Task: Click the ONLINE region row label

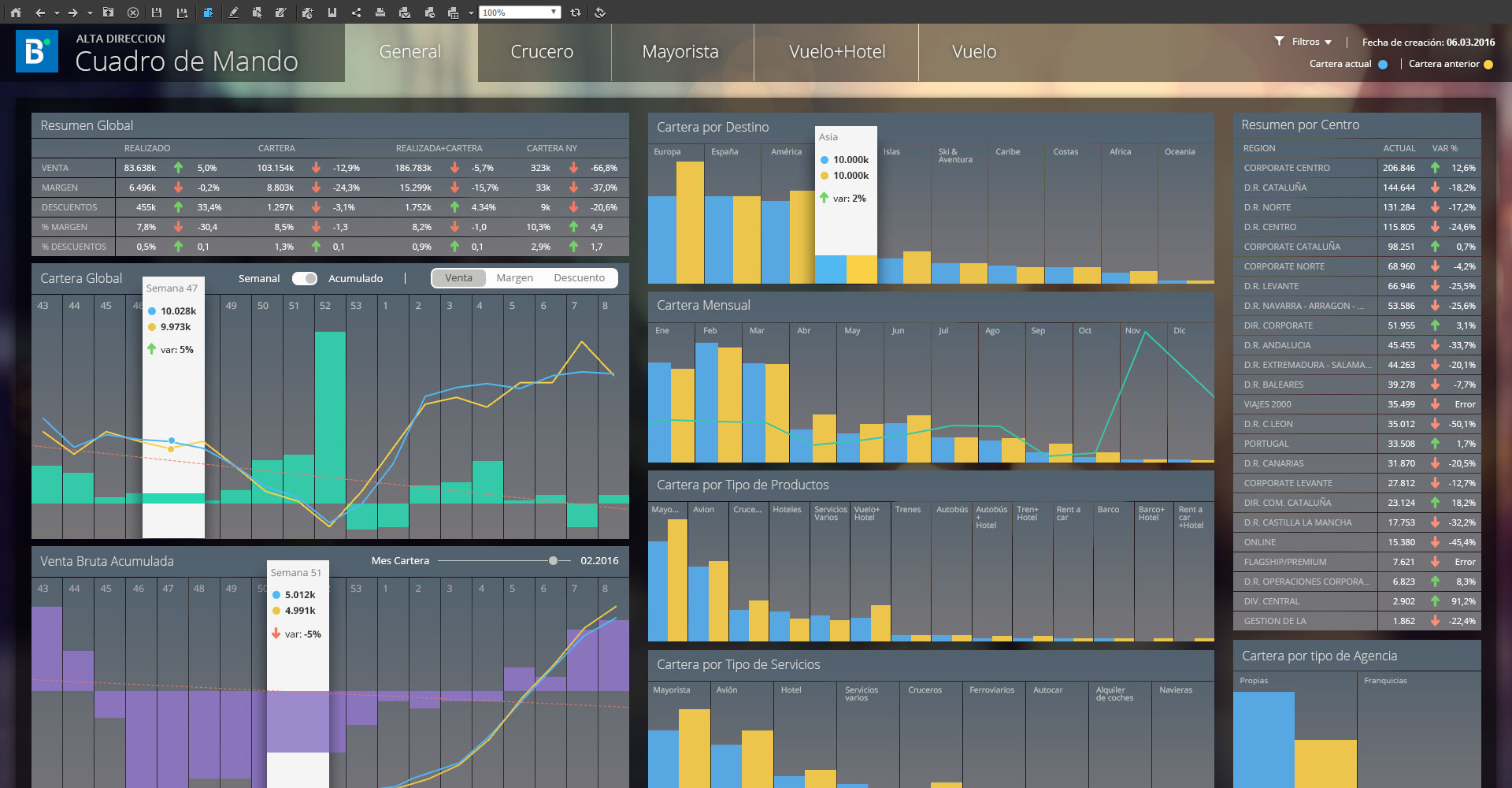Action: (x=1259, y=542)
